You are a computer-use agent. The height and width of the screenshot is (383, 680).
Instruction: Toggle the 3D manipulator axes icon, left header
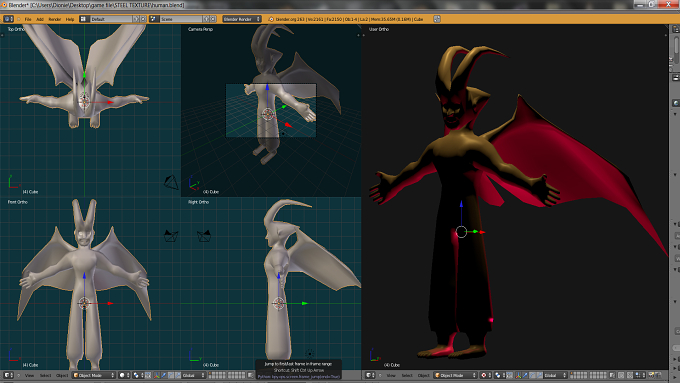click(x=157, y=375)
